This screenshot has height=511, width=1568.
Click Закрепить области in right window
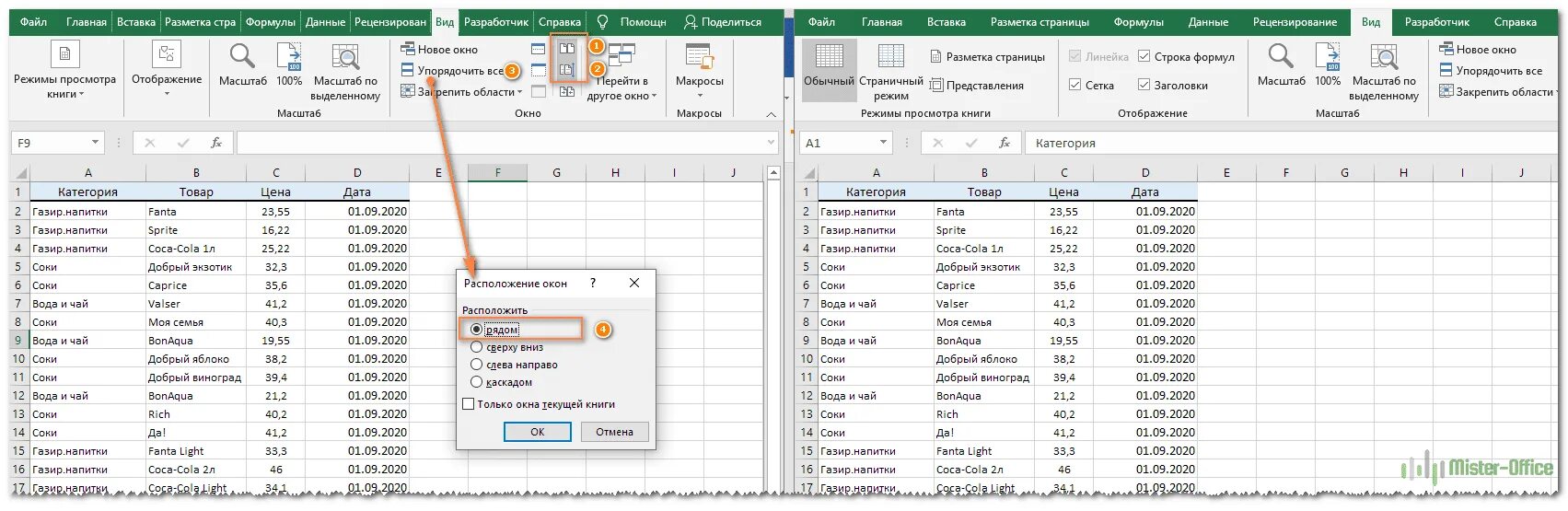pos(1496,91)
